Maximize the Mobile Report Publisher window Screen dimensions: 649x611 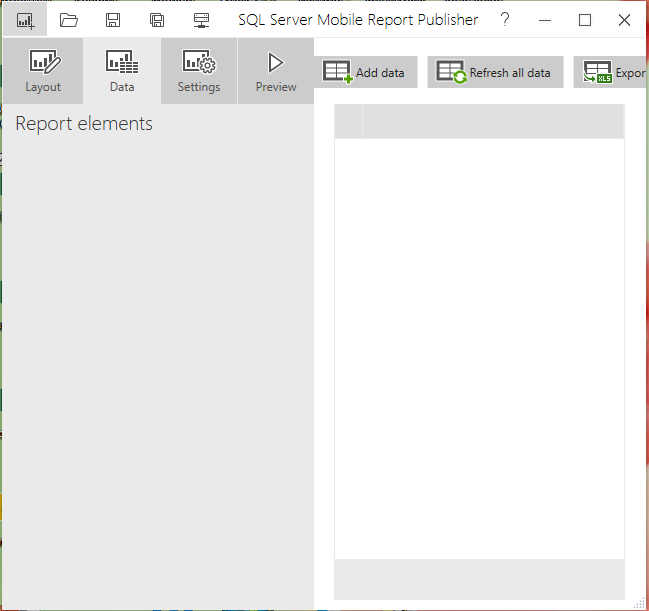point(584,20)
